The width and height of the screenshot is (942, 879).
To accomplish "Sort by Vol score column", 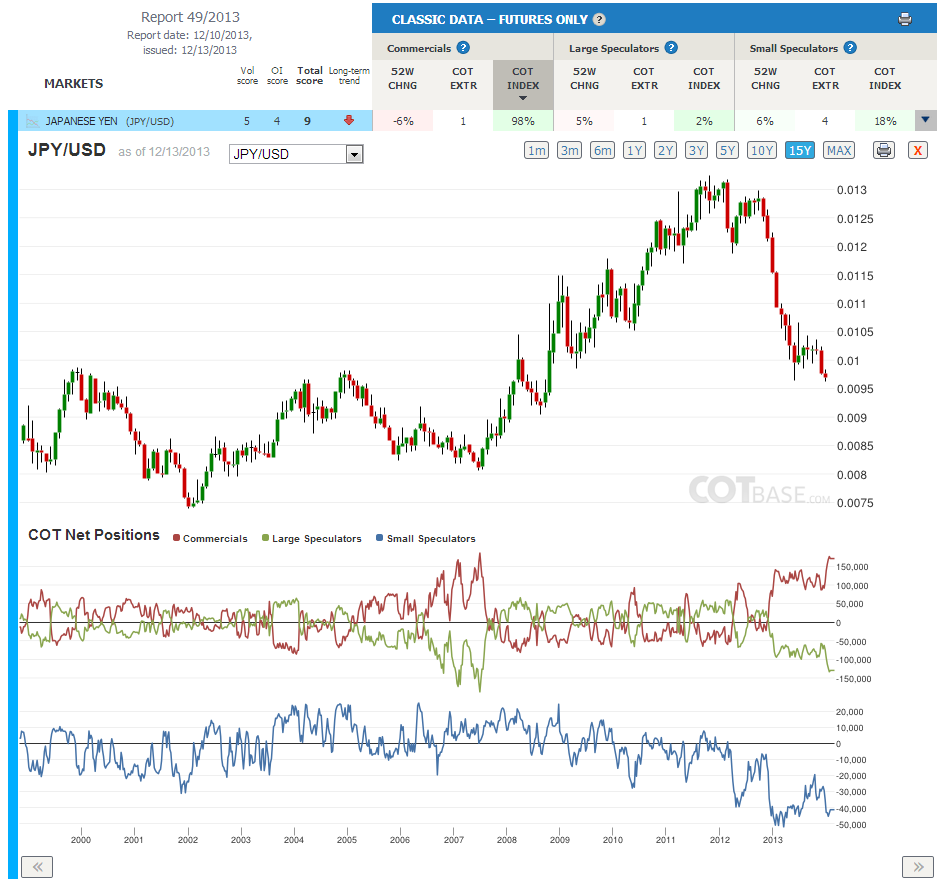I will [x=247, y=76].
